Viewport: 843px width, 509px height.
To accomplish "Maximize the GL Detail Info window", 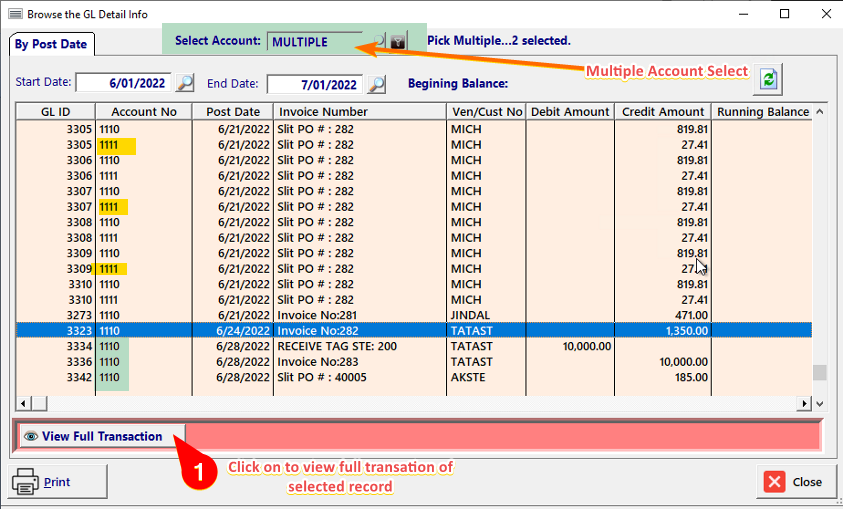I will (x=784, y=14).
